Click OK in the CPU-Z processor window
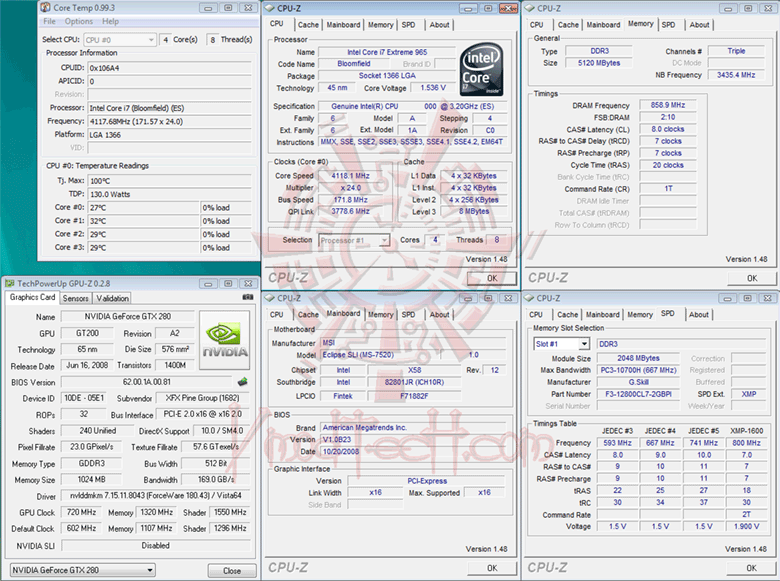The height and width of the screenshot is (581, 780). pyautogui.click(x=492, y=279)
